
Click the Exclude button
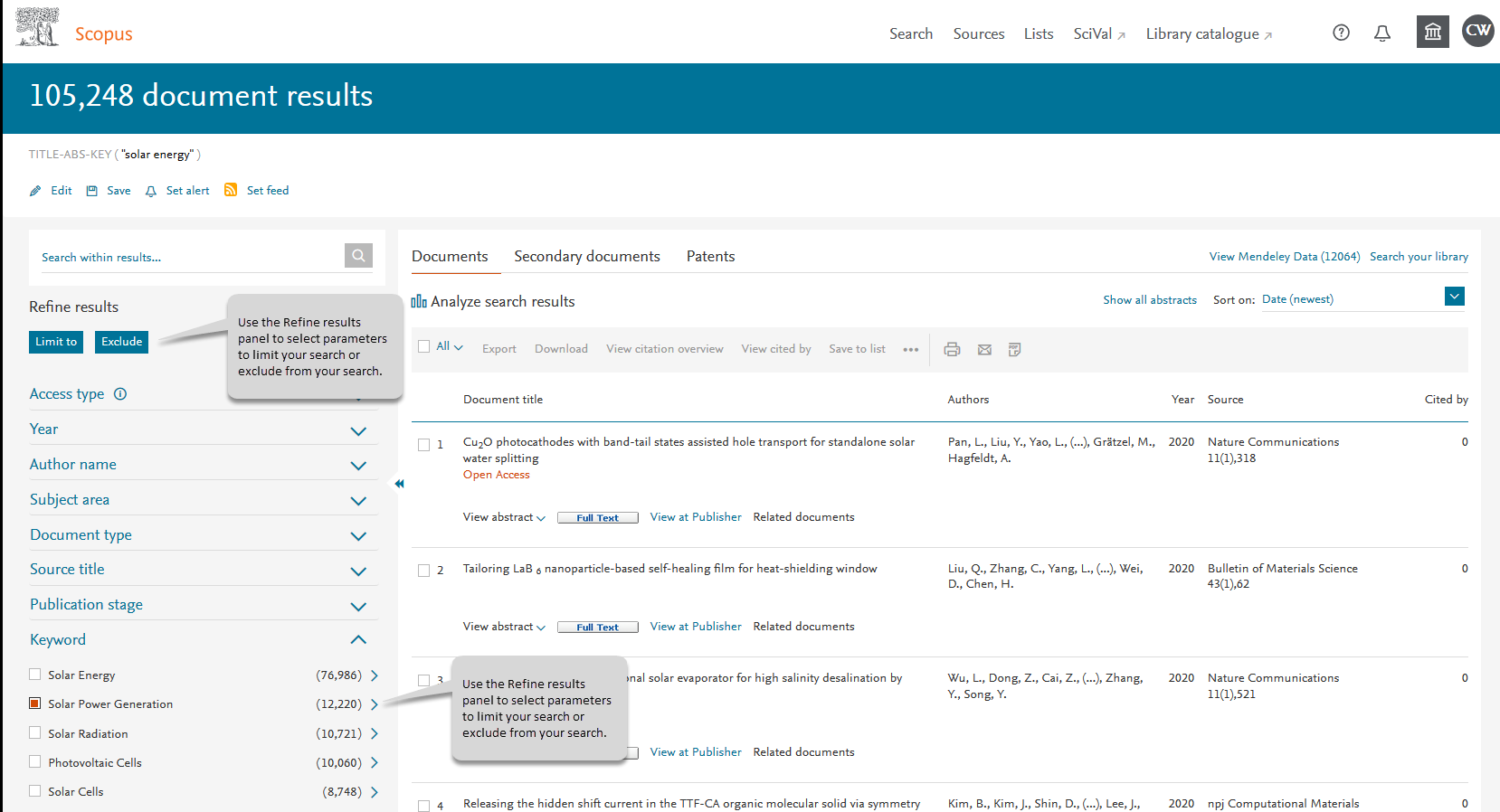pos(122,342)
